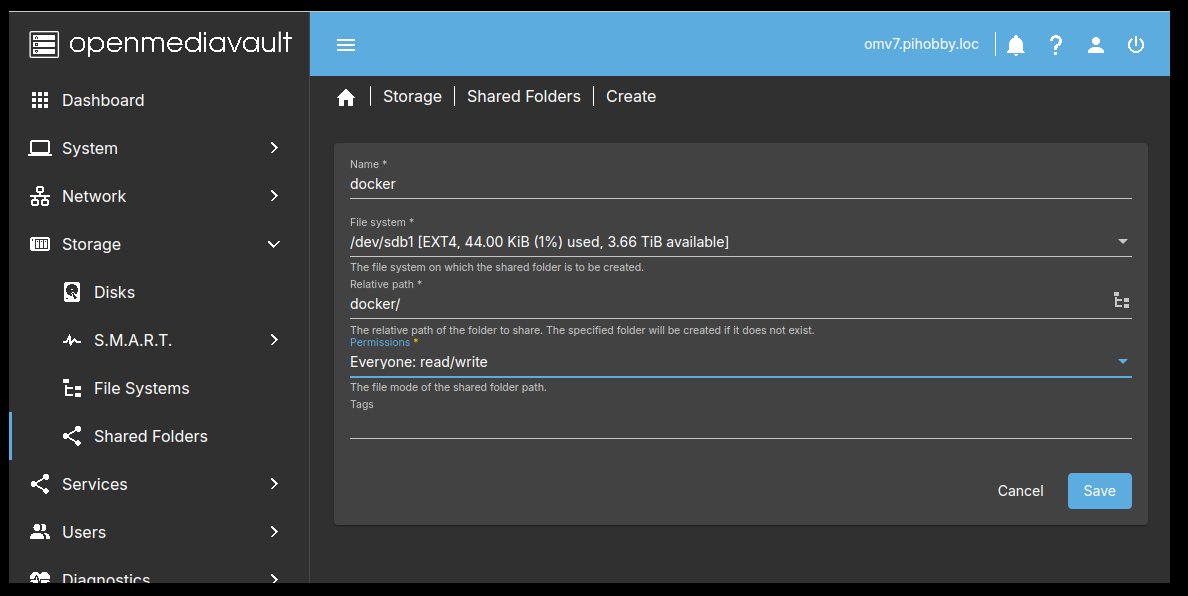The height and width of the screenshot is (596, 1188).
Task: Open help using the question mark icon
Action: 1056,44
